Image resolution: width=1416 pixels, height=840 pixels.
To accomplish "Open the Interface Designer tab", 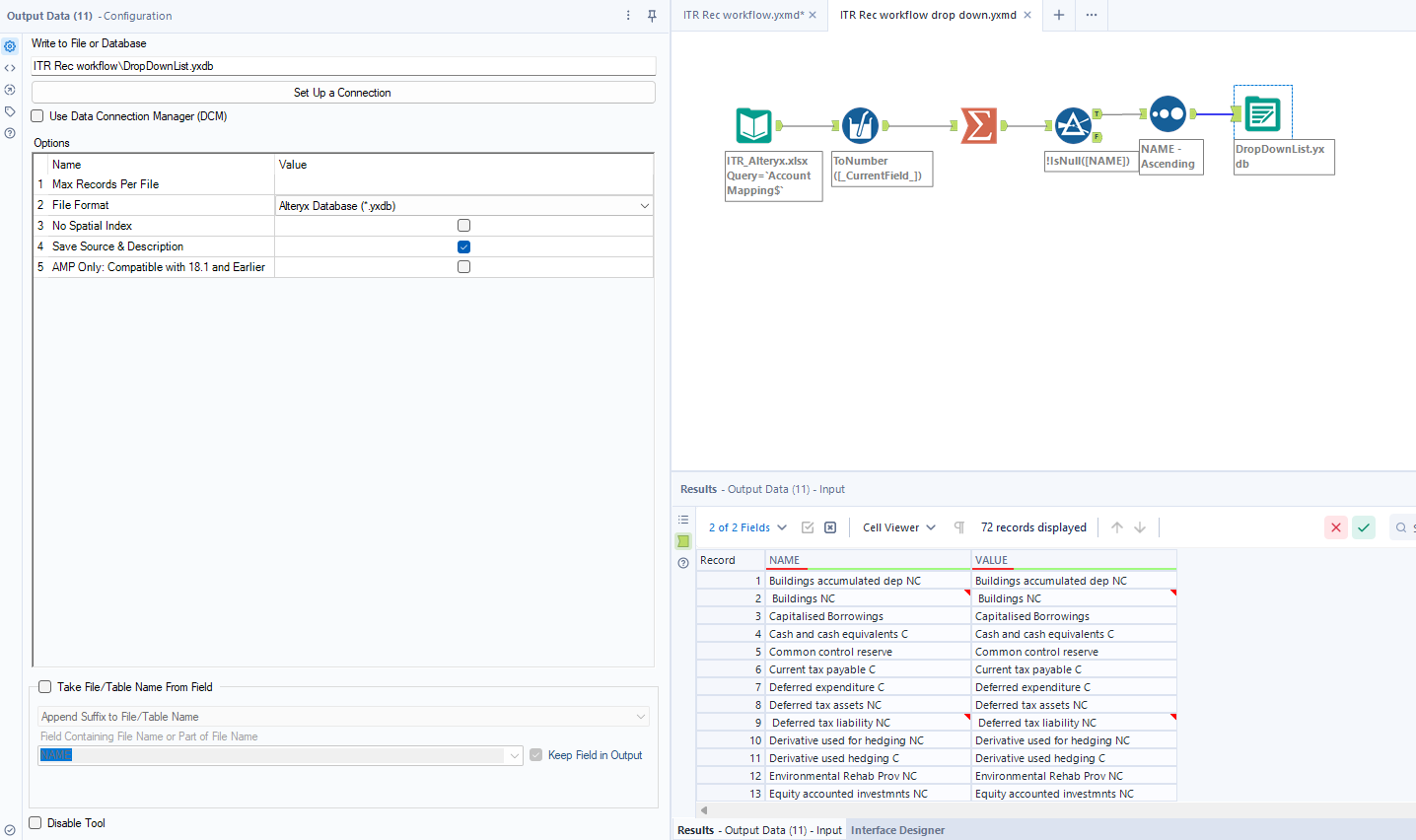I will 897,829.
